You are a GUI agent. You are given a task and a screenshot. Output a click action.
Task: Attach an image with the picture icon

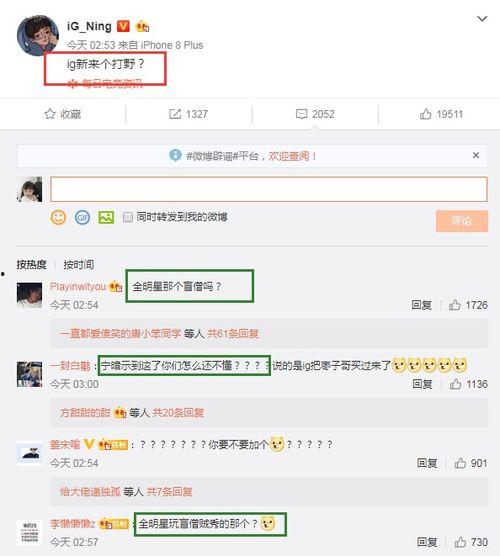106,217
